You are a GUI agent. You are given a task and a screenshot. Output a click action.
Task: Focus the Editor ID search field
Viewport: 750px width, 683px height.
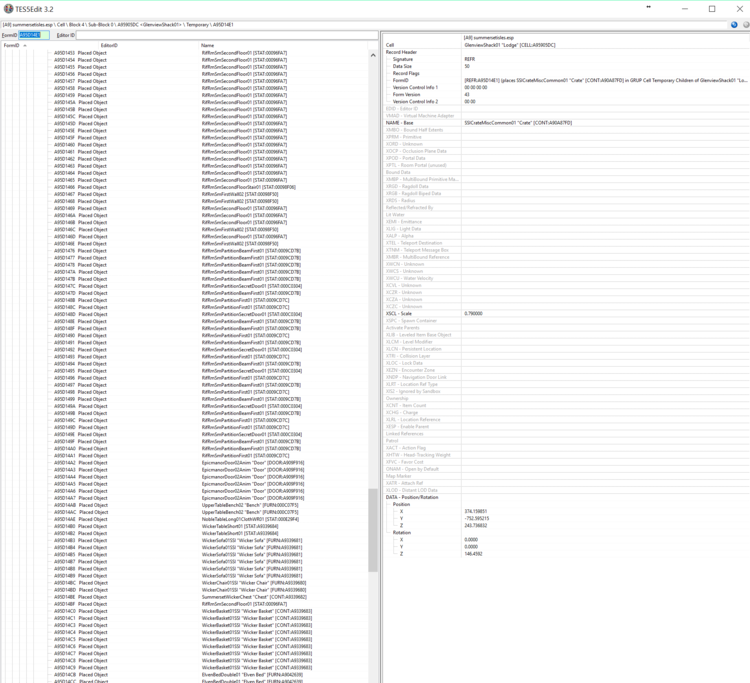click(227, 35)
